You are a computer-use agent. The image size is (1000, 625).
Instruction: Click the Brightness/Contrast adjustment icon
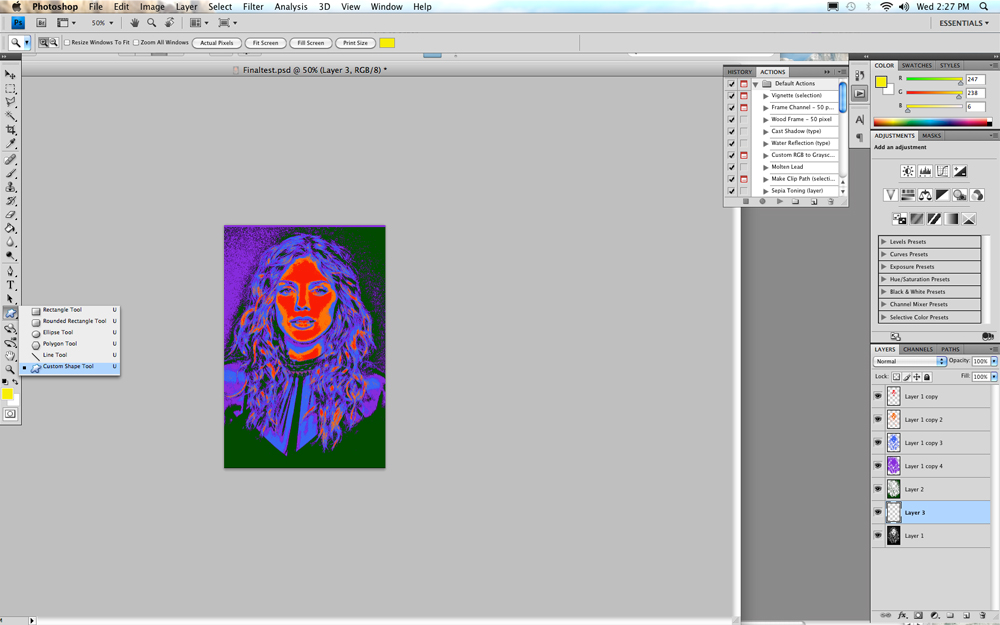(x=907, y=171)
